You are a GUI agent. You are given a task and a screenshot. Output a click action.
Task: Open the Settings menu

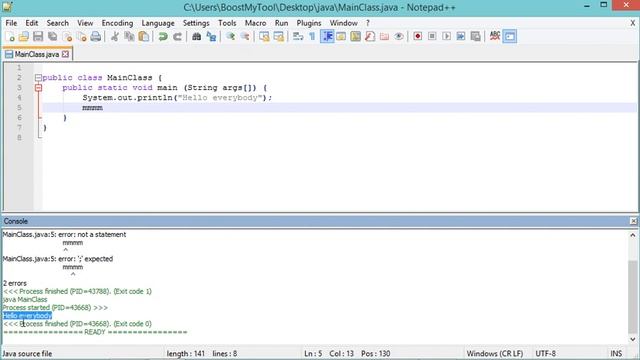[196, 23]
